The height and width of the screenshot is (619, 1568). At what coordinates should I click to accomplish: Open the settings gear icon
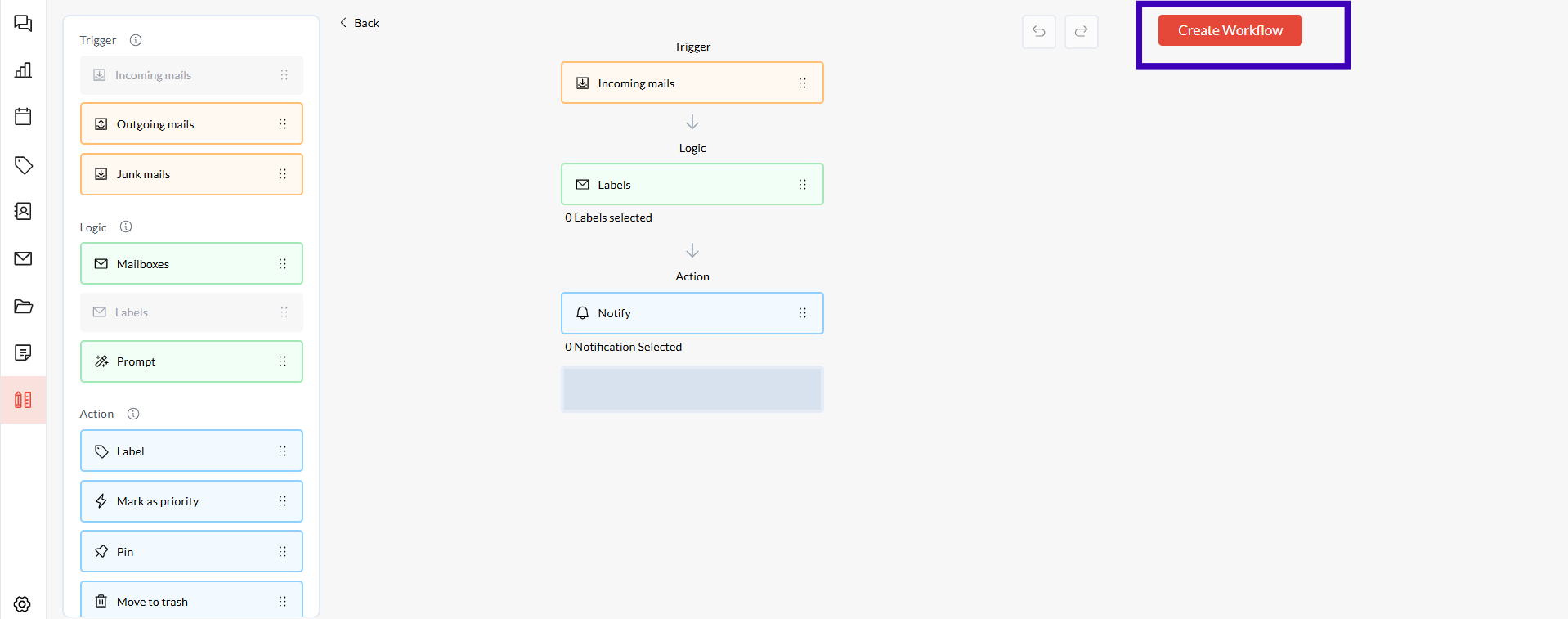(x=22, y=604)
